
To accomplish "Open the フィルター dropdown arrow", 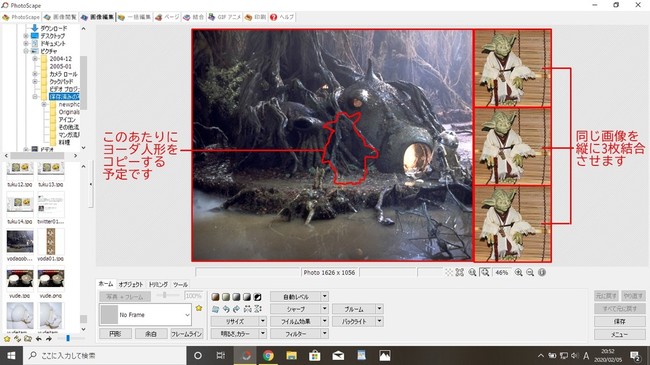I will [325, 333].
